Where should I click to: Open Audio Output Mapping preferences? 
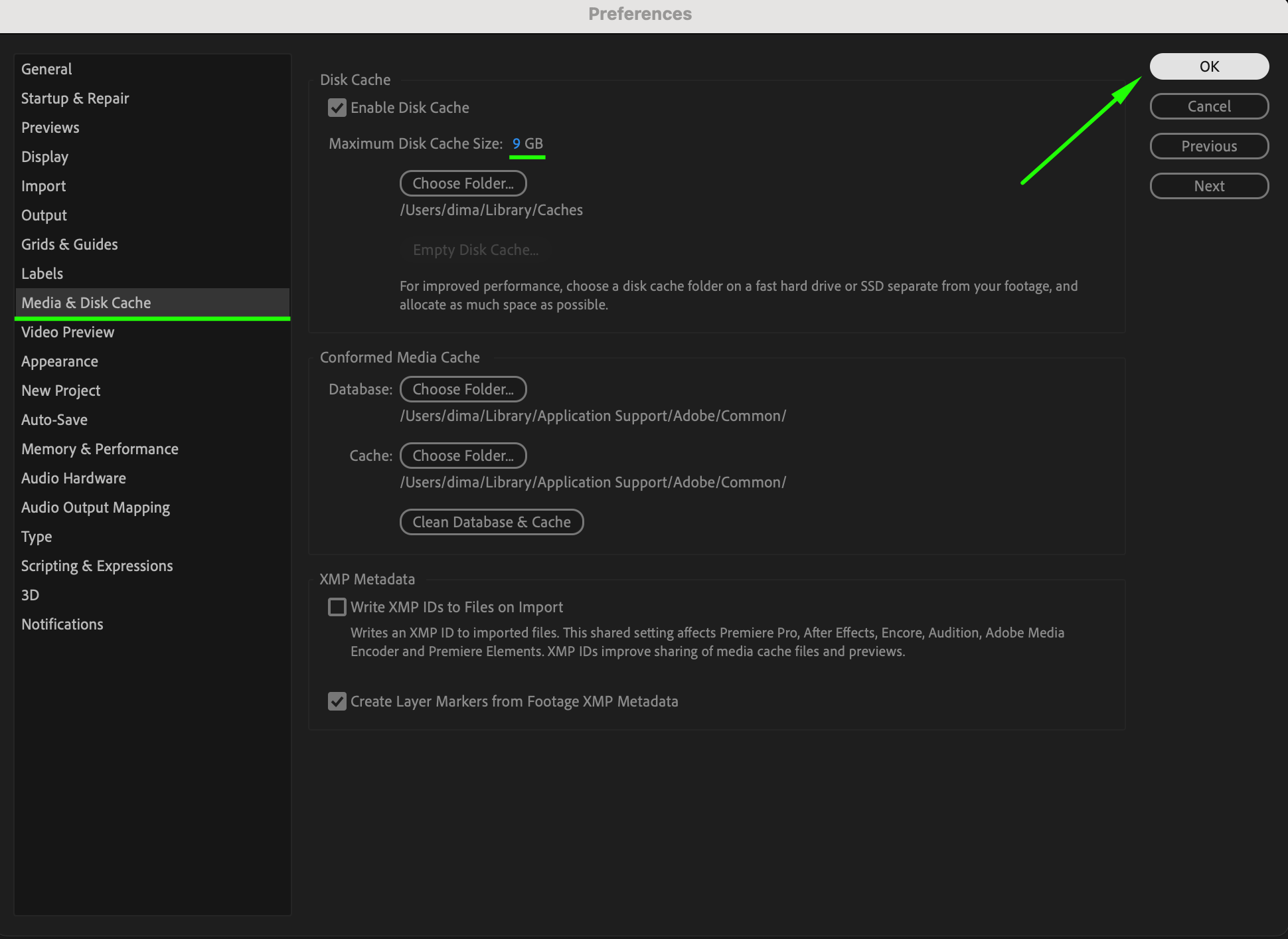[x=96, y=507]
